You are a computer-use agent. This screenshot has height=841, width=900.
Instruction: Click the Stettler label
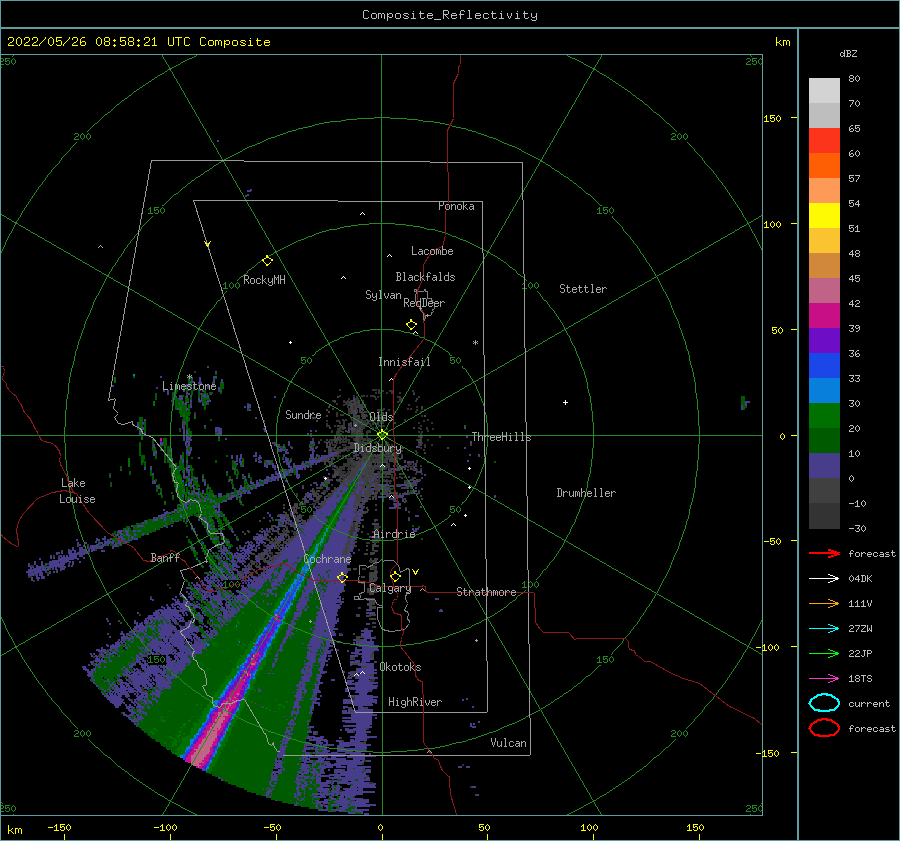(583, 289)
